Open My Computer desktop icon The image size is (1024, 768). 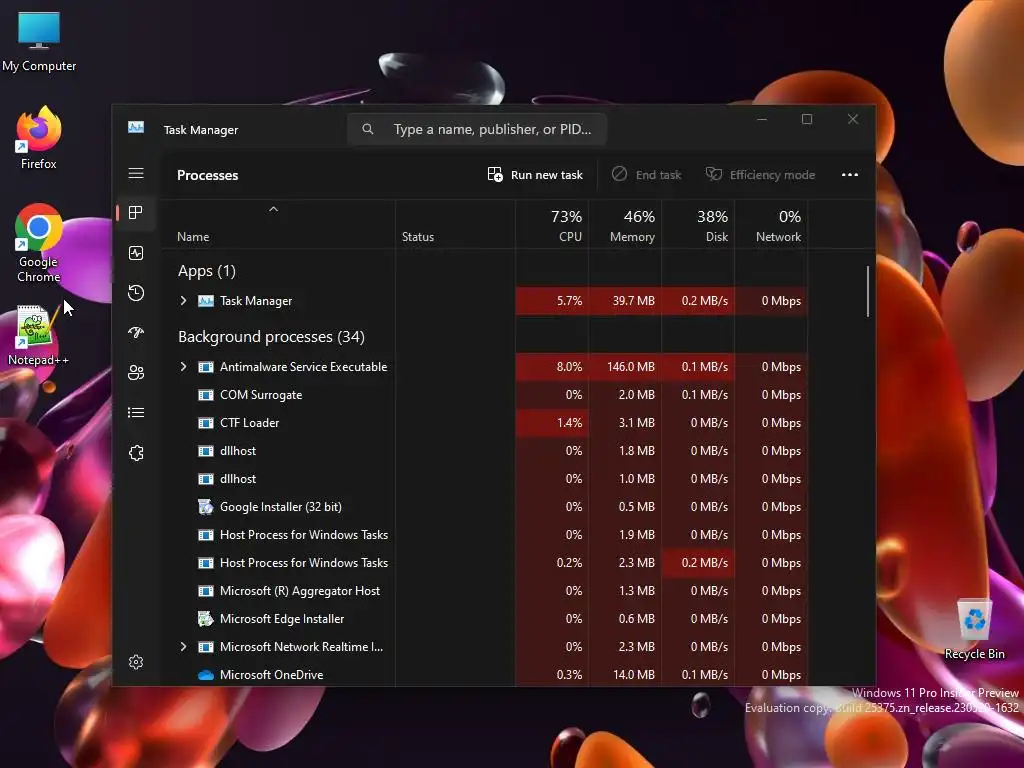click(39, 42)
